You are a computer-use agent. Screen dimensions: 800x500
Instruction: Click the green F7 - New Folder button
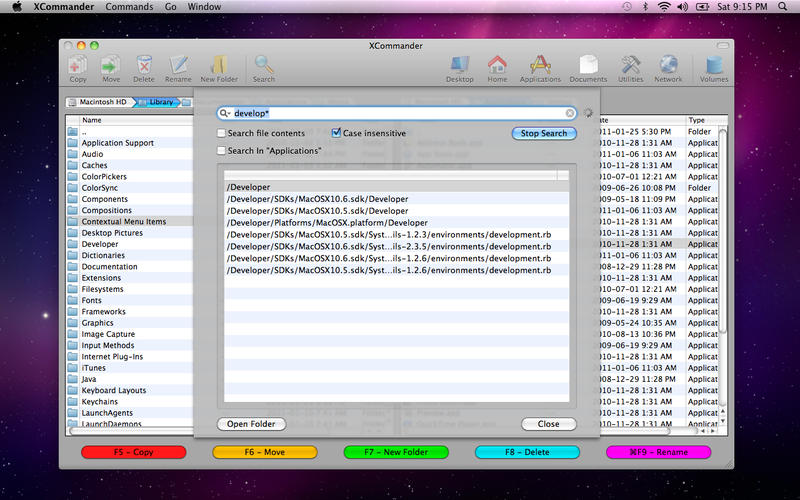click(x=396, y=452)
